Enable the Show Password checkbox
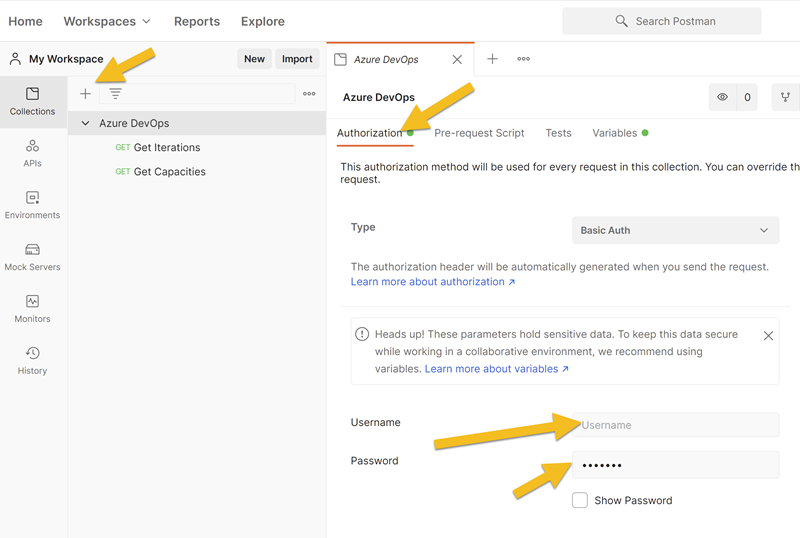800x538 pixels. pyautogui.click(x=580, y=500)
